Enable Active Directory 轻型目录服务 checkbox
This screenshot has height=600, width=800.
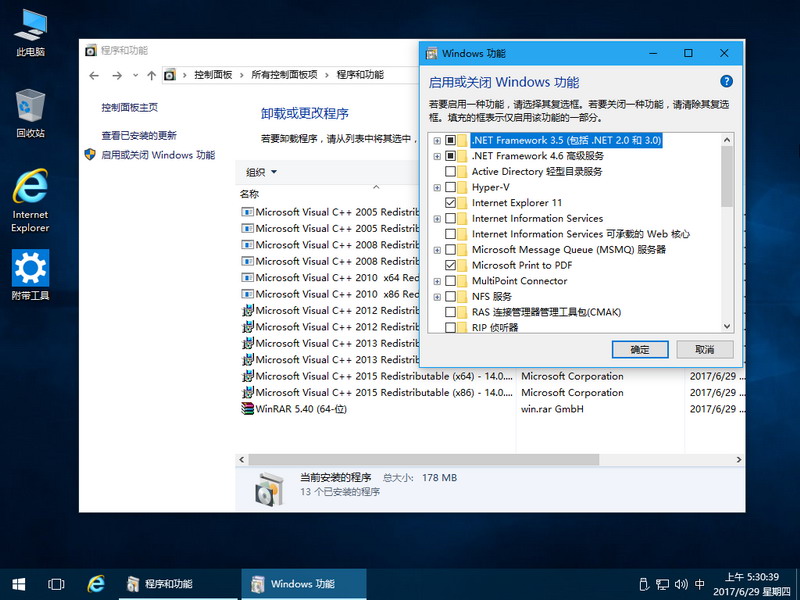click(x=451, y=171)
